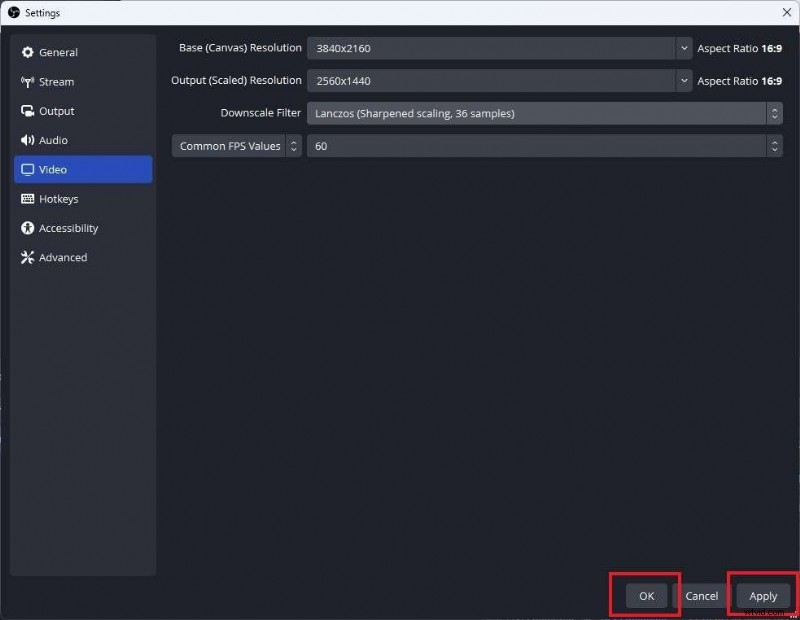Screen dimensions: 800x620
Task: Cancel out of the Settings window
Action: (701, 595)
